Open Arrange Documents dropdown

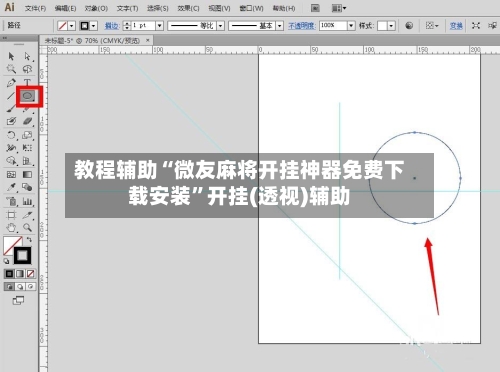click(x=339, y=8)
